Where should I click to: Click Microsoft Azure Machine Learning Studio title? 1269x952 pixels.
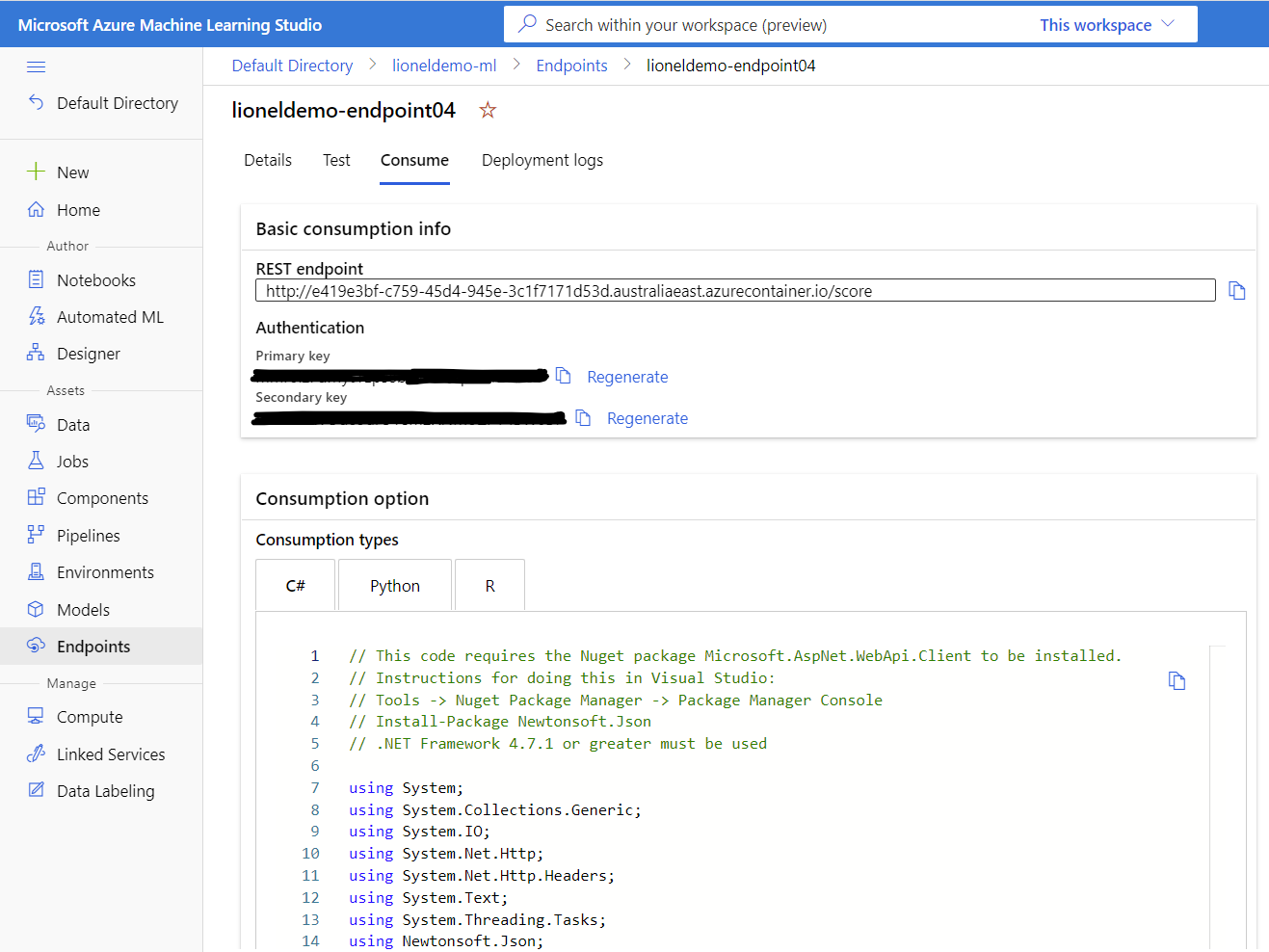[170, 25]
